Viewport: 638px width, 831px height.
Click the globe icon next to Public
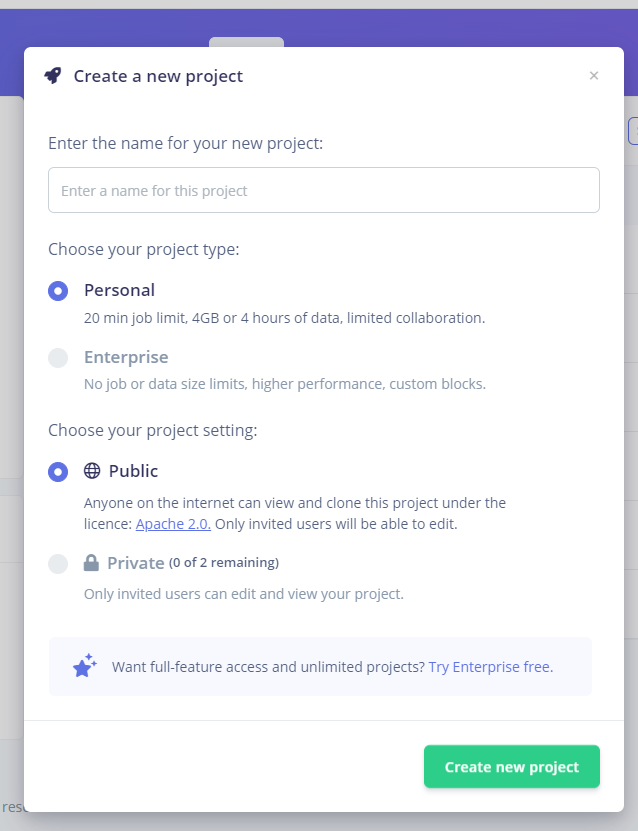coord(92,471)
